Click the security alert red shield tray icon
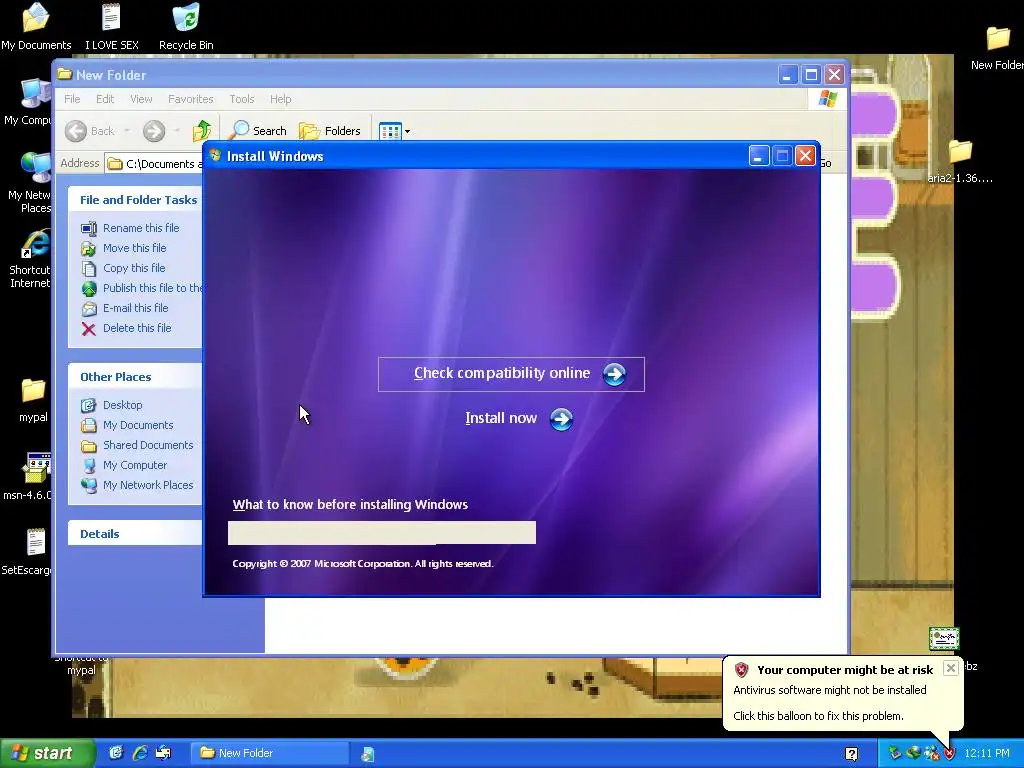 click(x=949, y=754)
